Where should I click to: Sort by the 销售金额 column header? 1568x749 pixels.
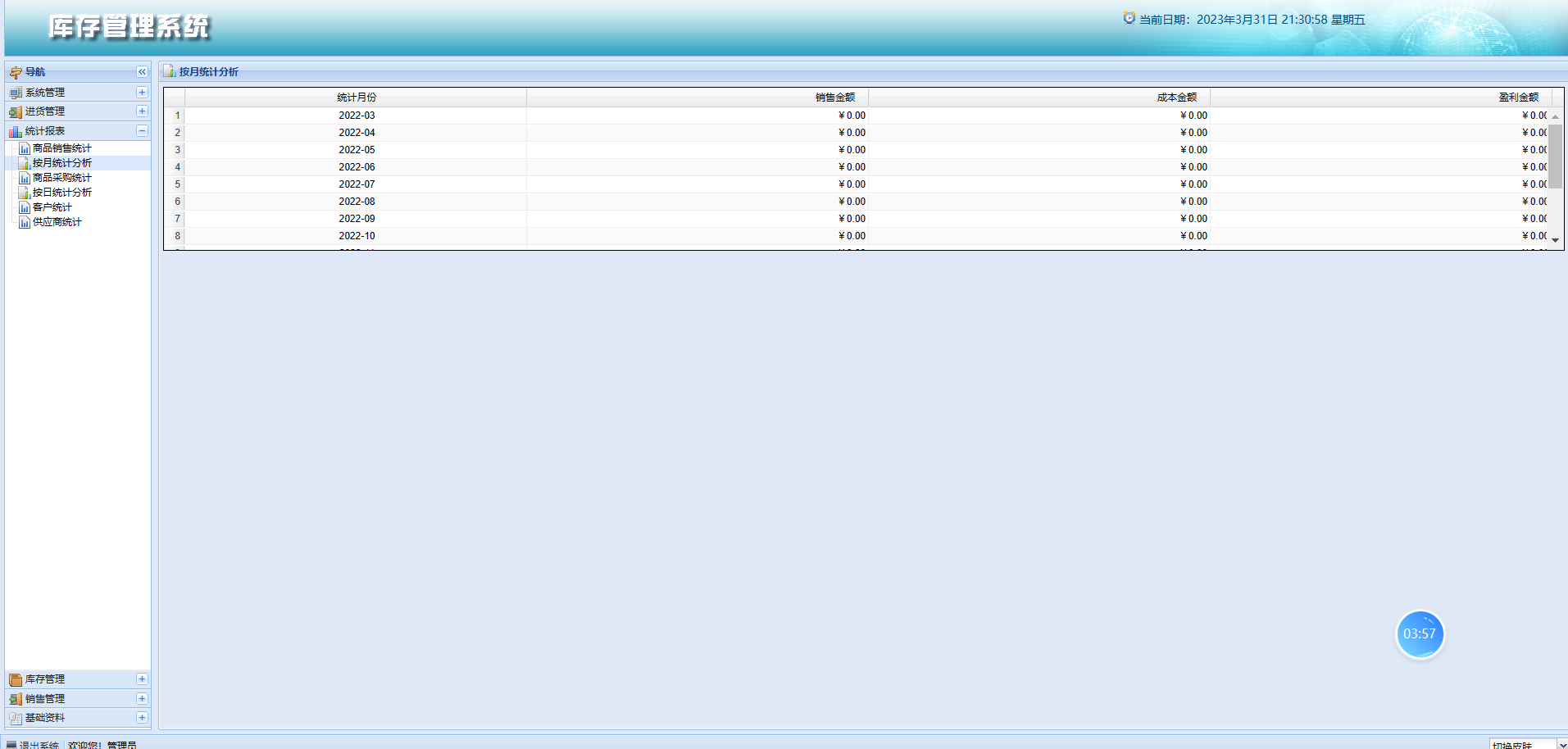coord(698,98)
